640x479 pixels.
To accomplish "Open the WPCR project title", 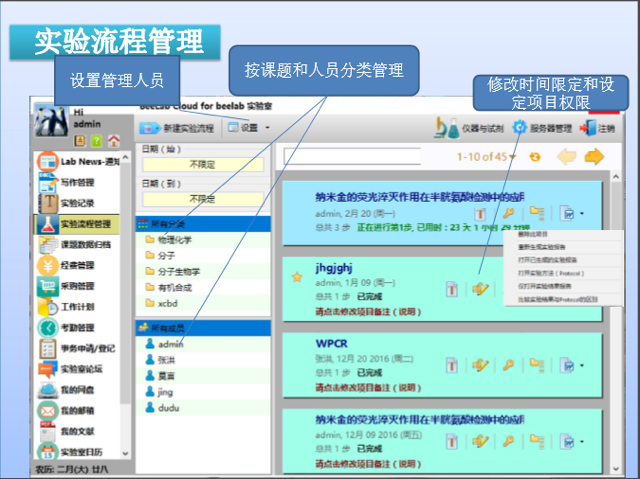I will [331, 344].
